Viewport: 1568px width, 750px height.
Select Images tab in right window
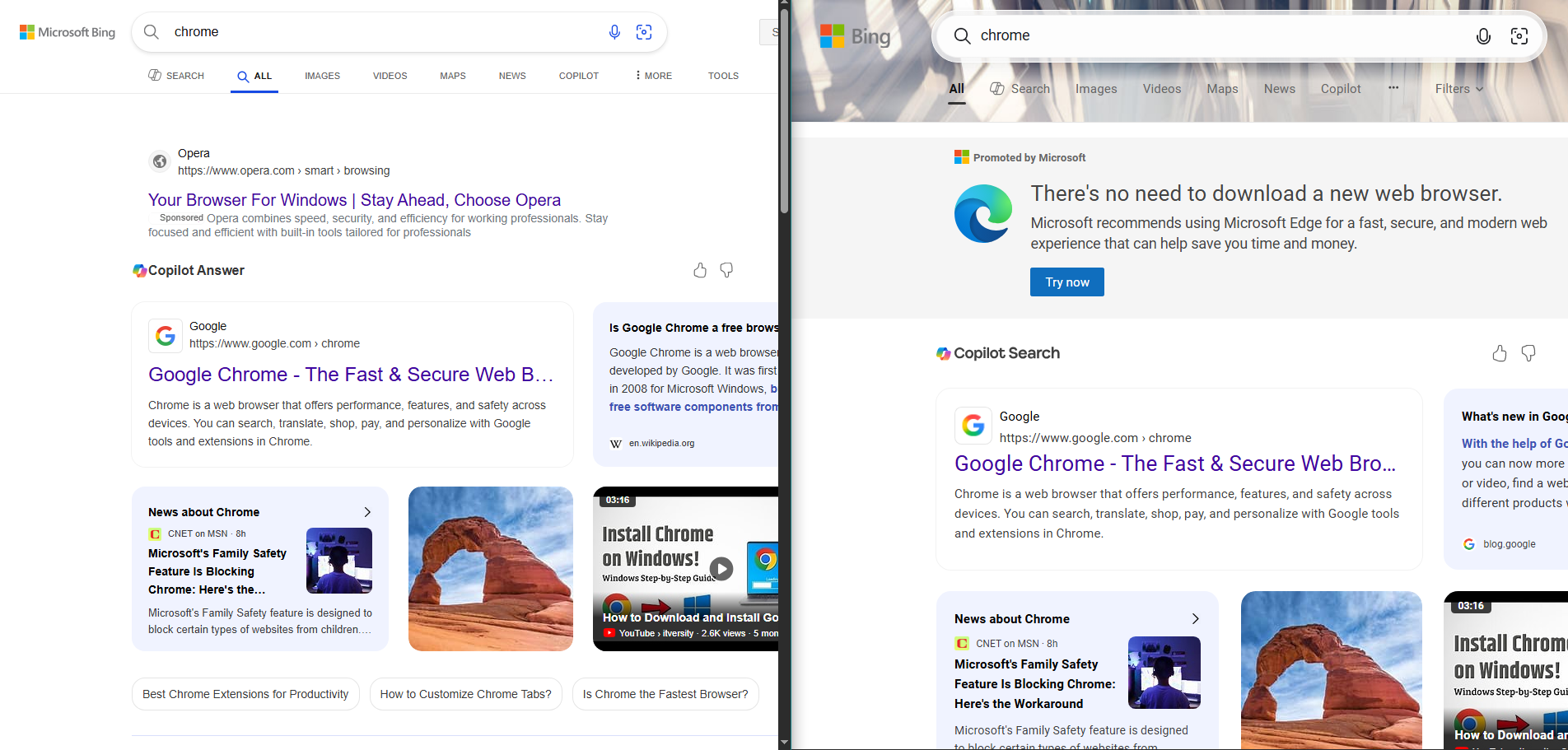[1096, 89]
